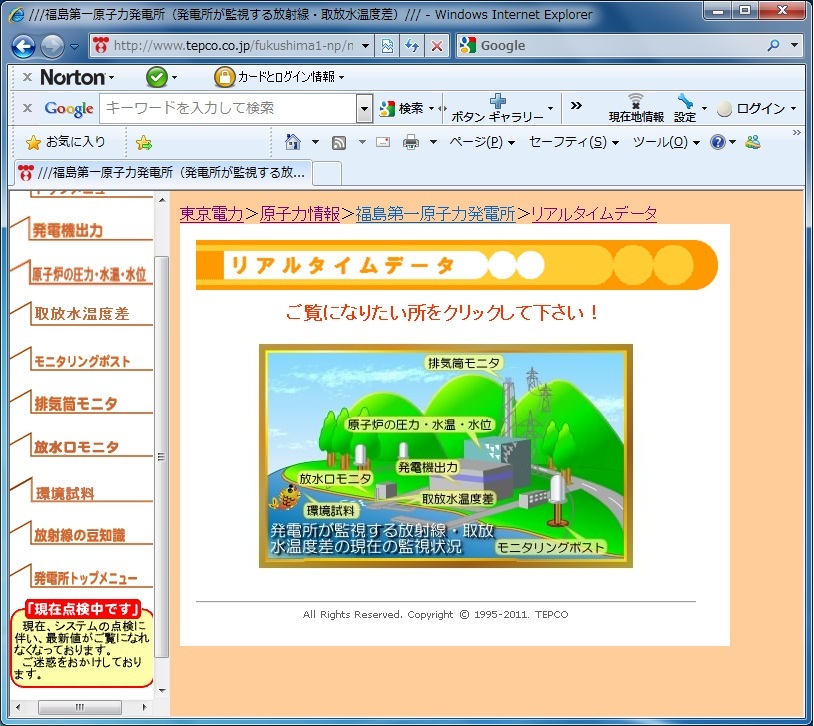Image resolution: width=814 pixels, height=726 pixels.
Task: Click the Read Mail icon
Action: [383, 142]
